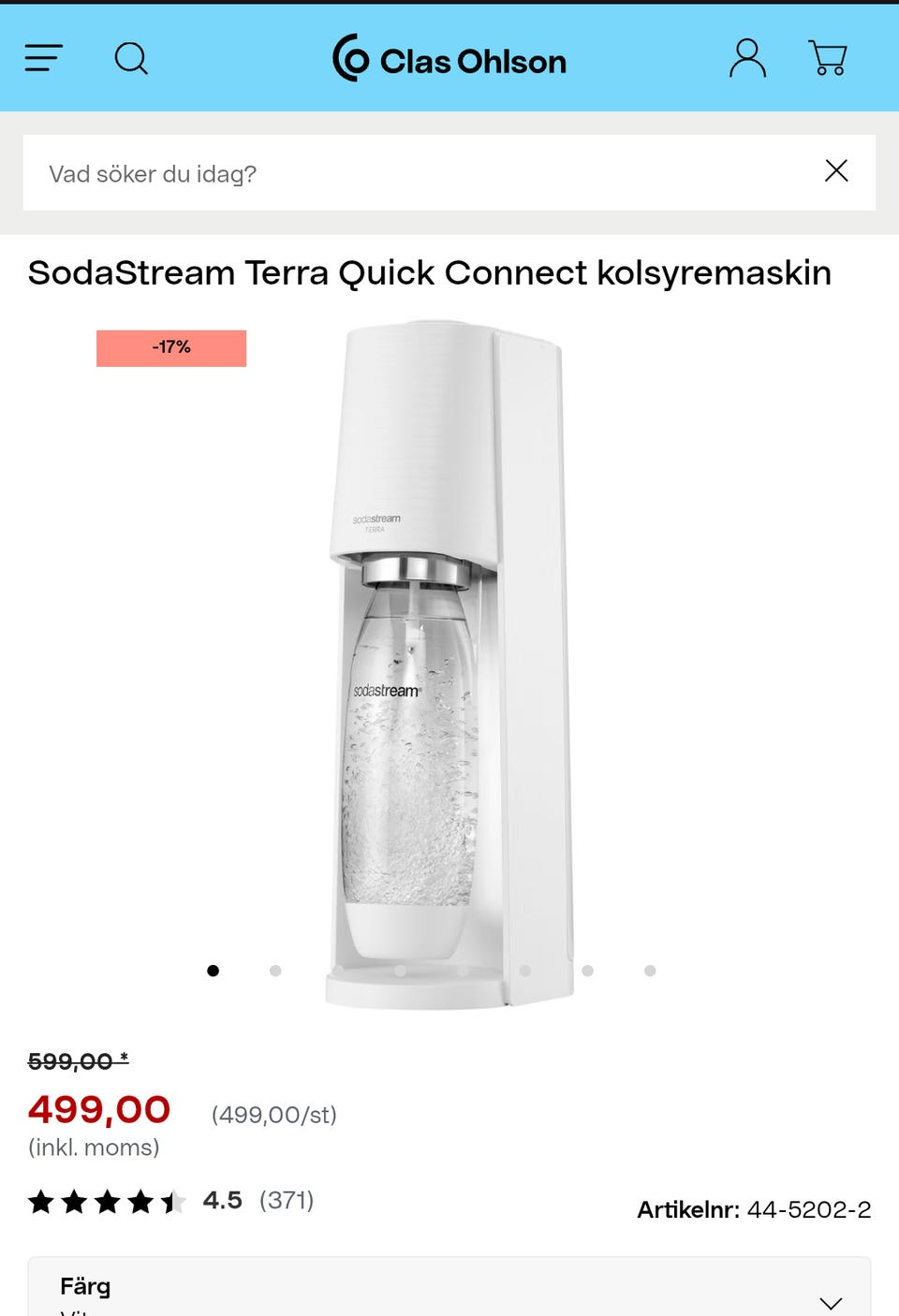899x1316 pixels.
Task: Open the SodaStream Terra product title
Action: pos(430,273)
